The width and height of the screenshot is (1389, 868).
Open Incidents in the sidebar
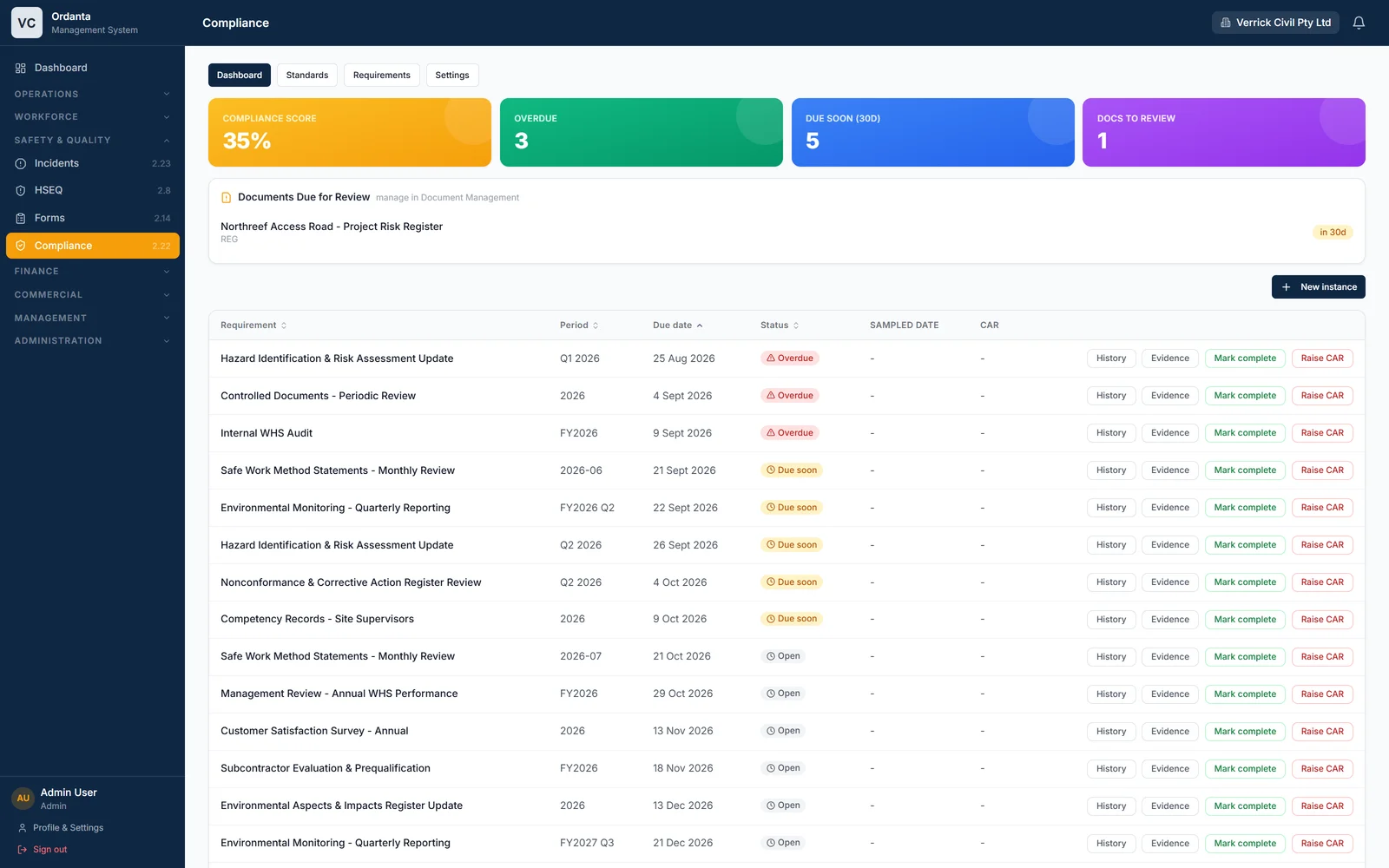click(x=92, y=163)
